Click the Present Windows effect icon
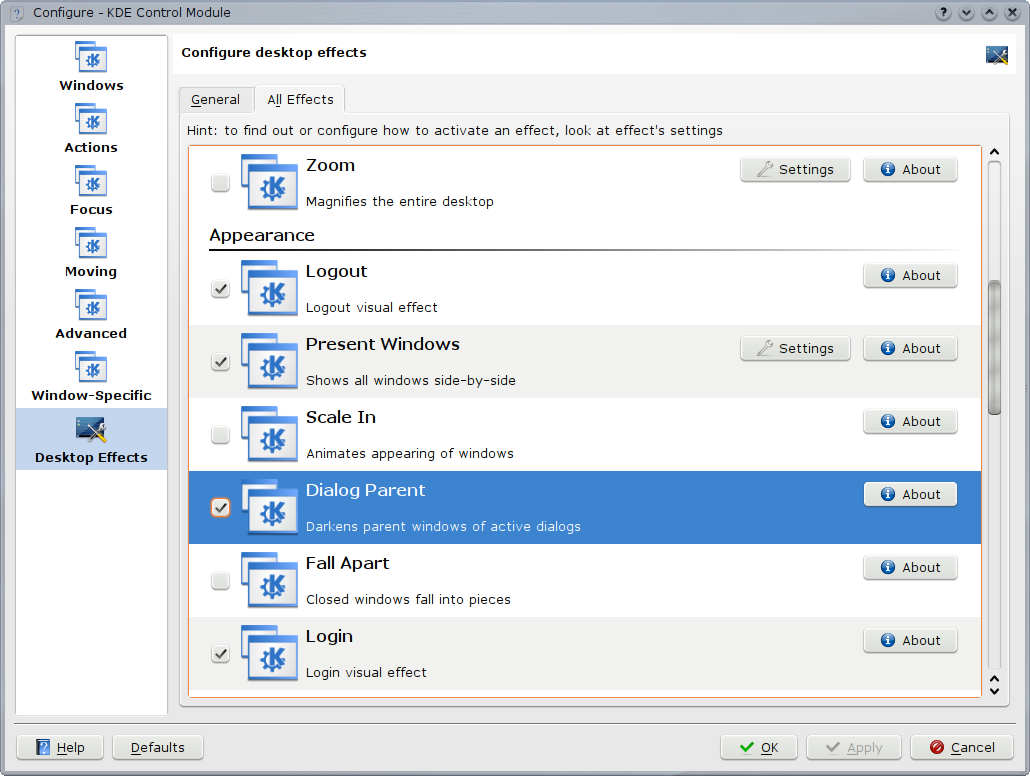The height and width of the screenshot is (776, 1030). tap(269, 361)
